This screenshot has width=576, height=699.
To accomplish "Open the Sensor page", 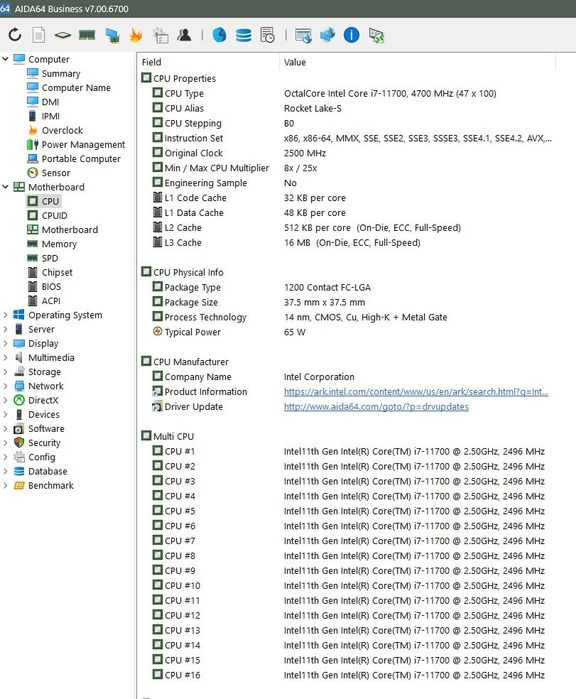I will (x=49, y=173).
